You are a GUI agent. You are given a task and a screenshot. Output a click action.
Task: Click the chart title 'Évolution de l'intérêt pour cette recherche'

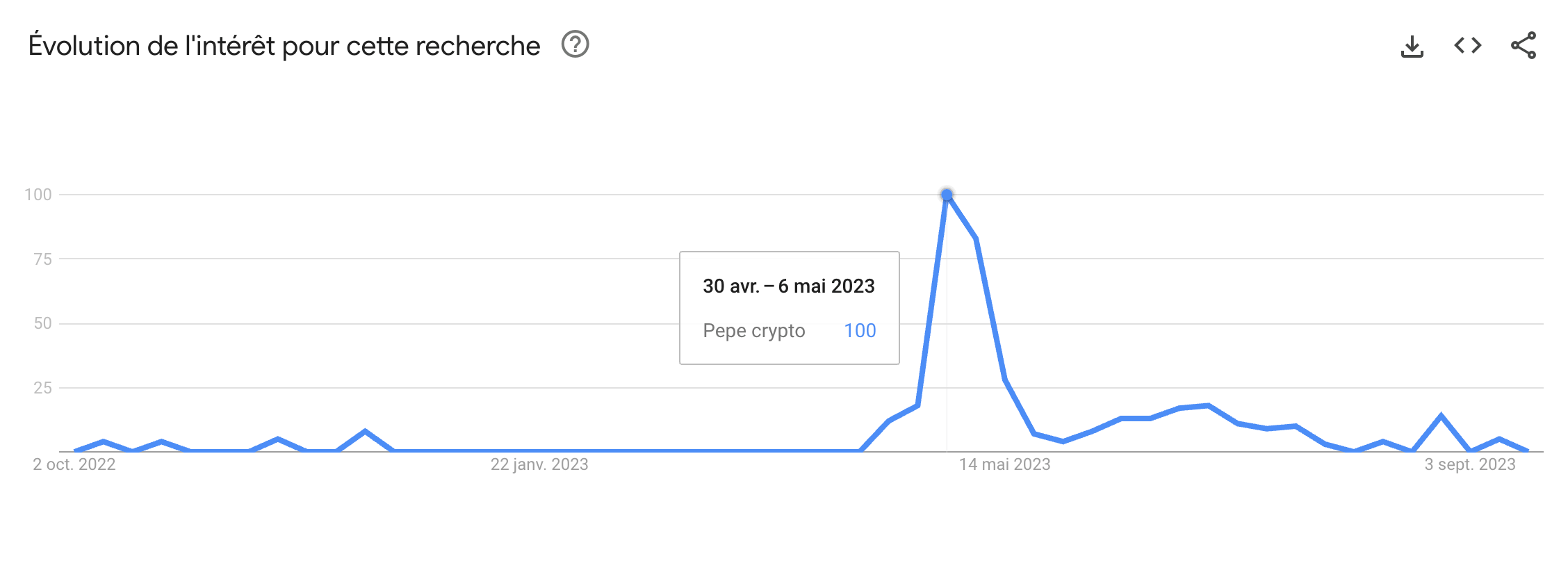[x=284, y=46]
